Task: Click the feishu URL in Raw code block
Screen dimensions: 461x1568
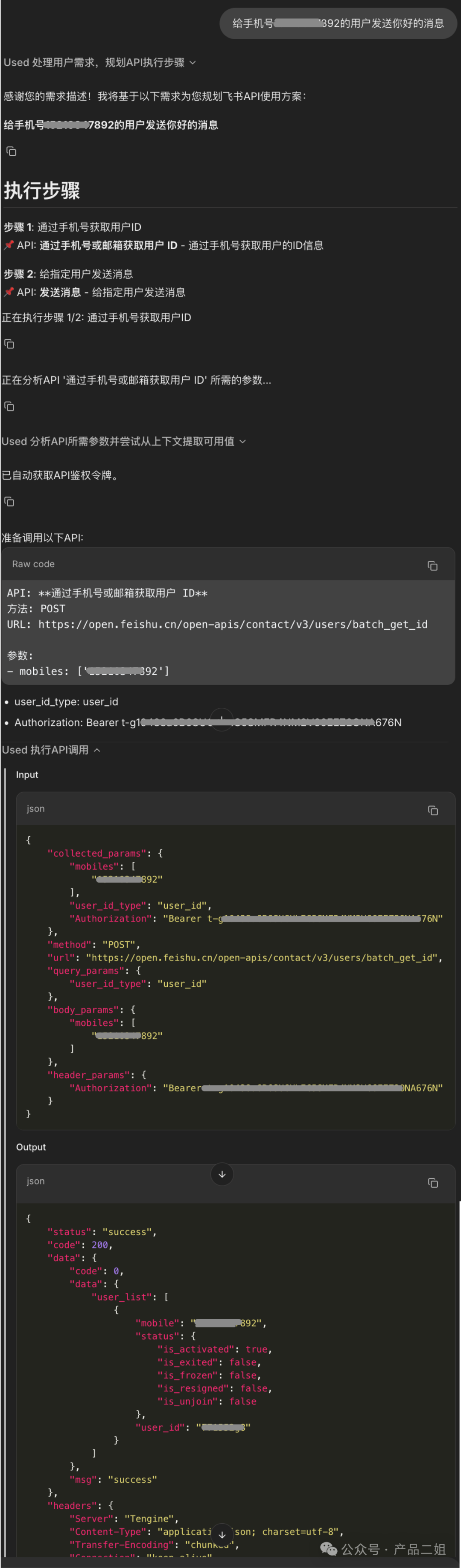Action: coord(233,625)
